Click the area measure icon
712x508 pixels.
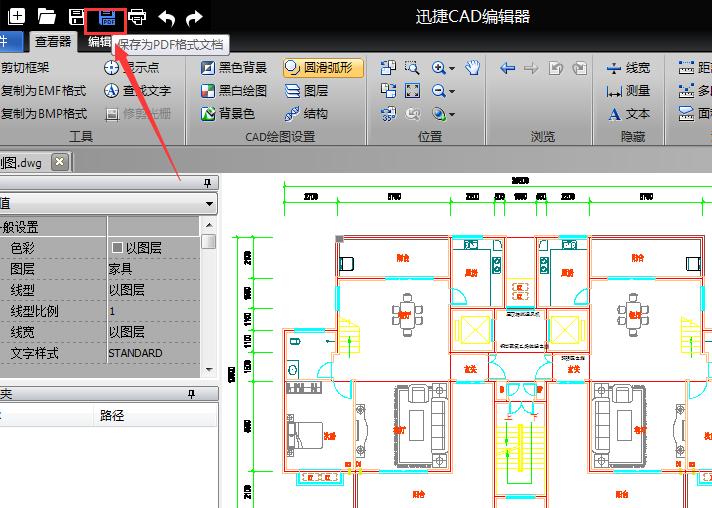pos(686,113)
